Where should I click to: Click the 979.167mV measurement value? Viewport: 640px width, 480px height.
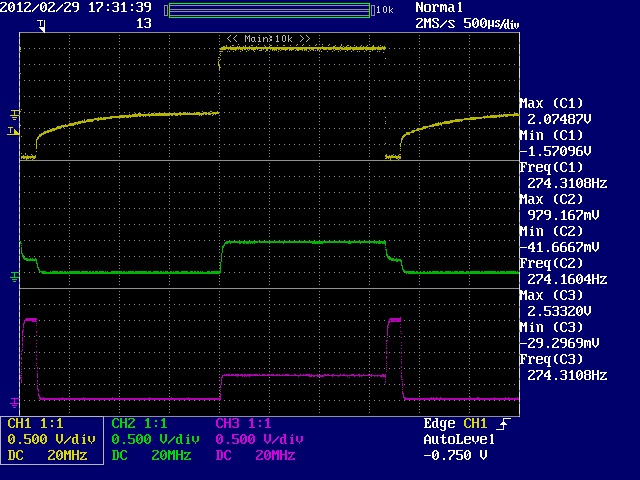click(x=563, y=215)
